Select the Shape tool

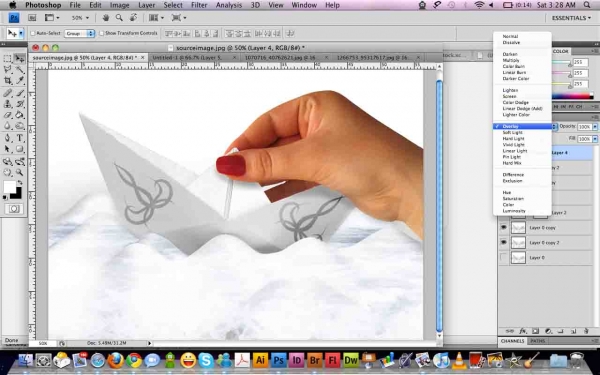click(x=20, y=149)
